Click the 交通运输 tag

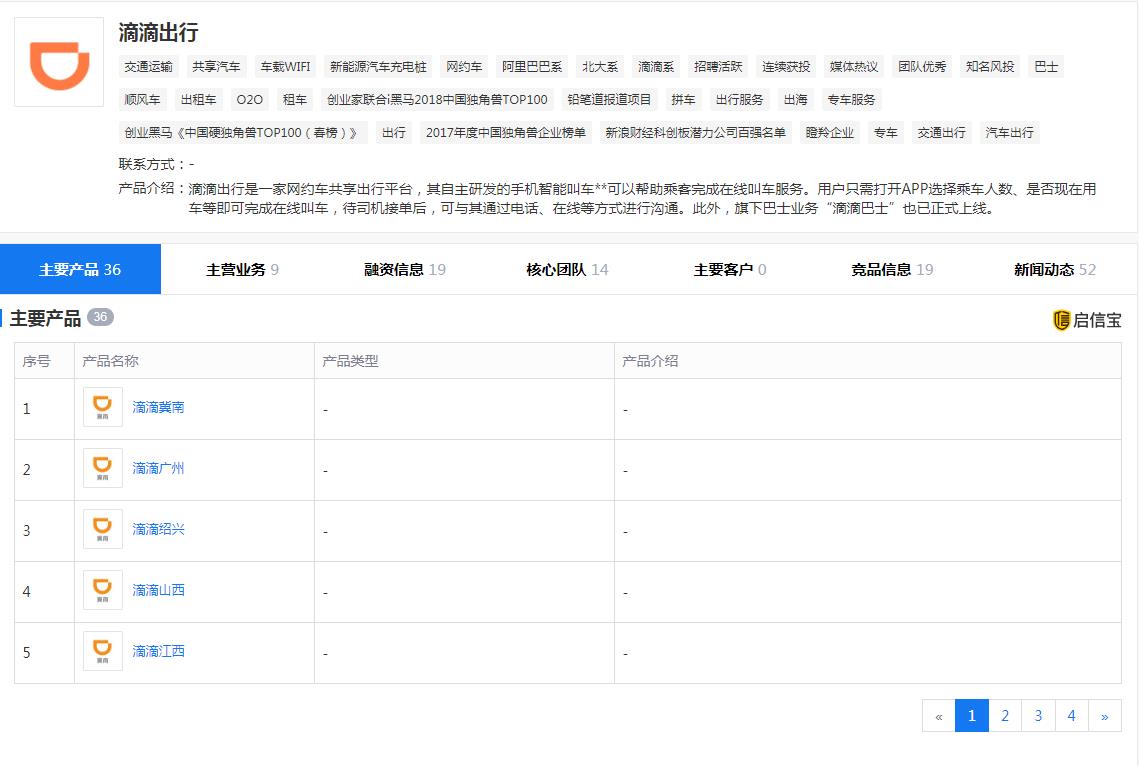[148, 67]
